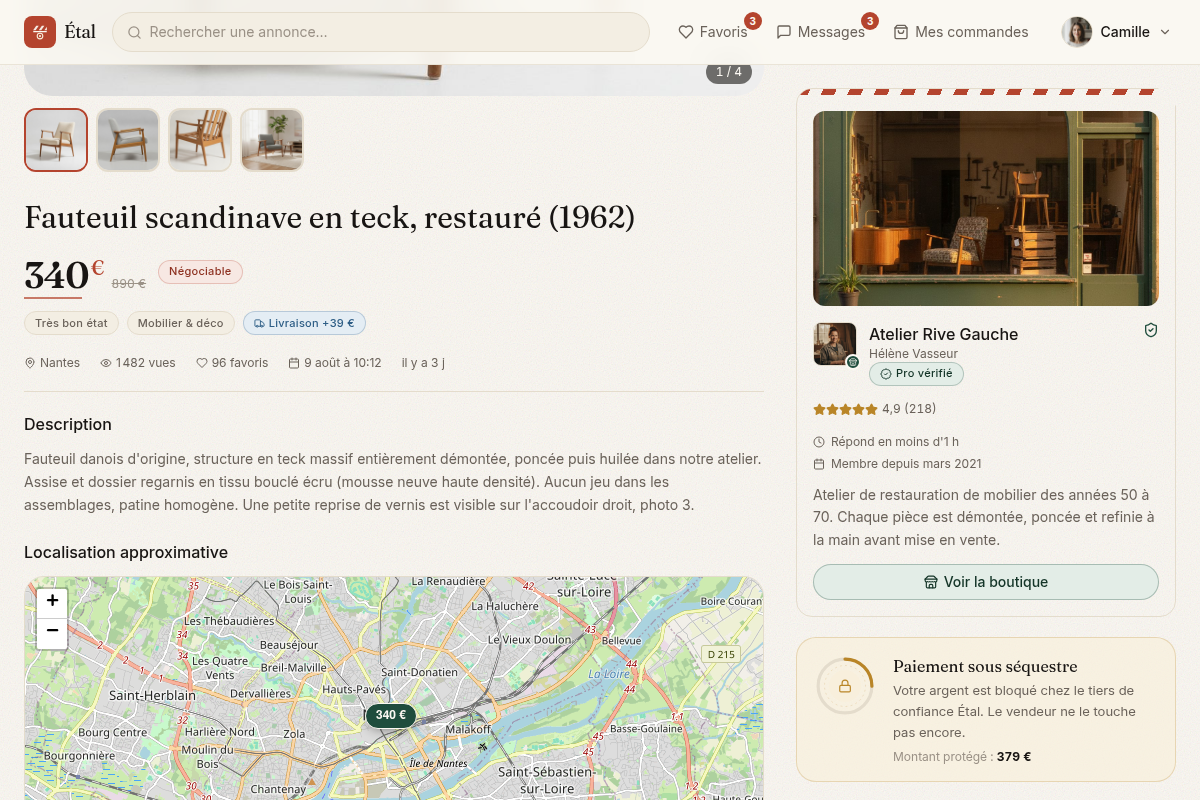Open Favoris from the header

coord(713,32)
